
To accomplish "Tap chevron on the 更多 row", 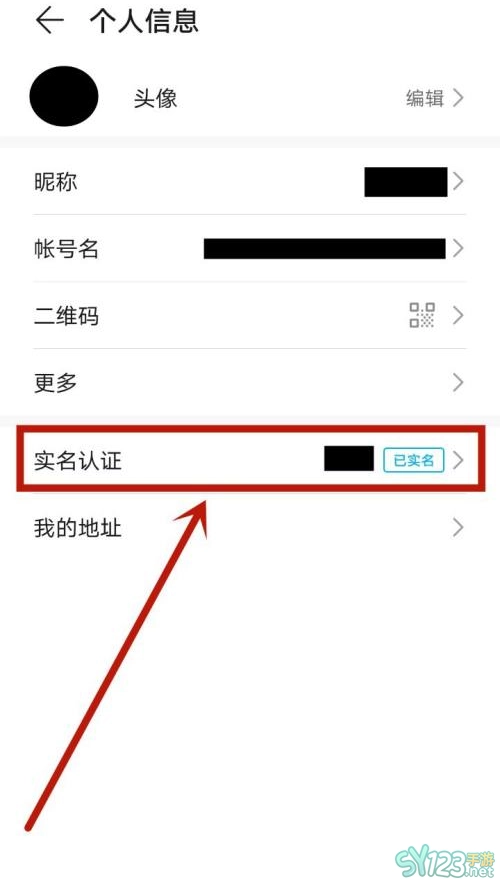I will (x=458, y=382).
